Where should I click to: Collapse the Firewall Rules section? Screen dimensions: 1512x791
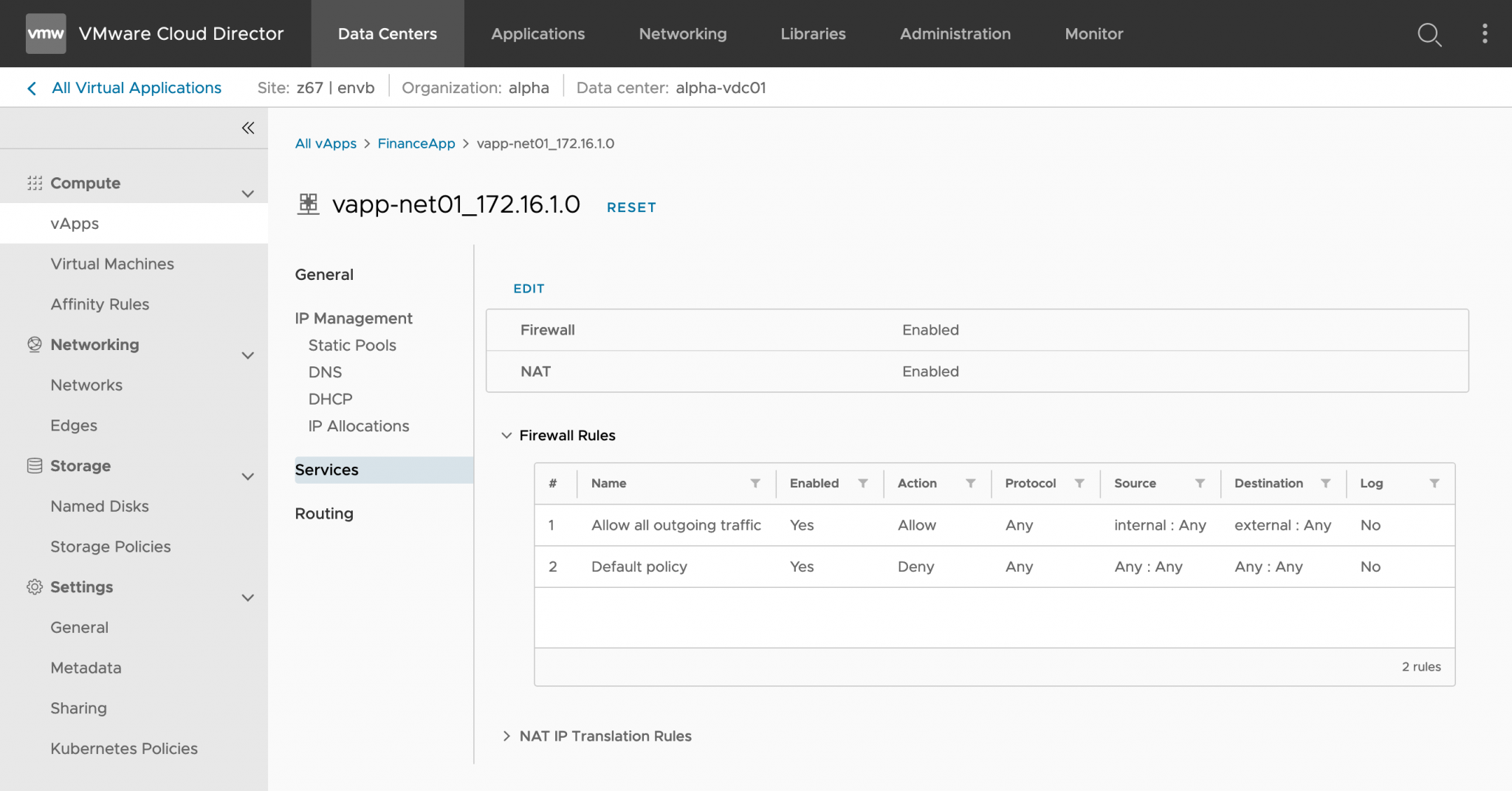pyautogui.click(x=506, y=435)
